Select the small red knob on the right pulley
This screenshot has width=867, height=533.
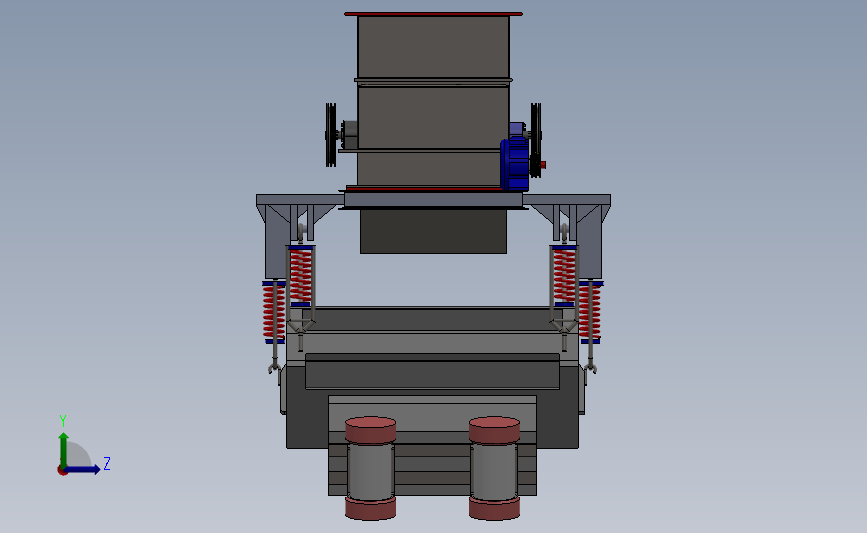[543, 165]
